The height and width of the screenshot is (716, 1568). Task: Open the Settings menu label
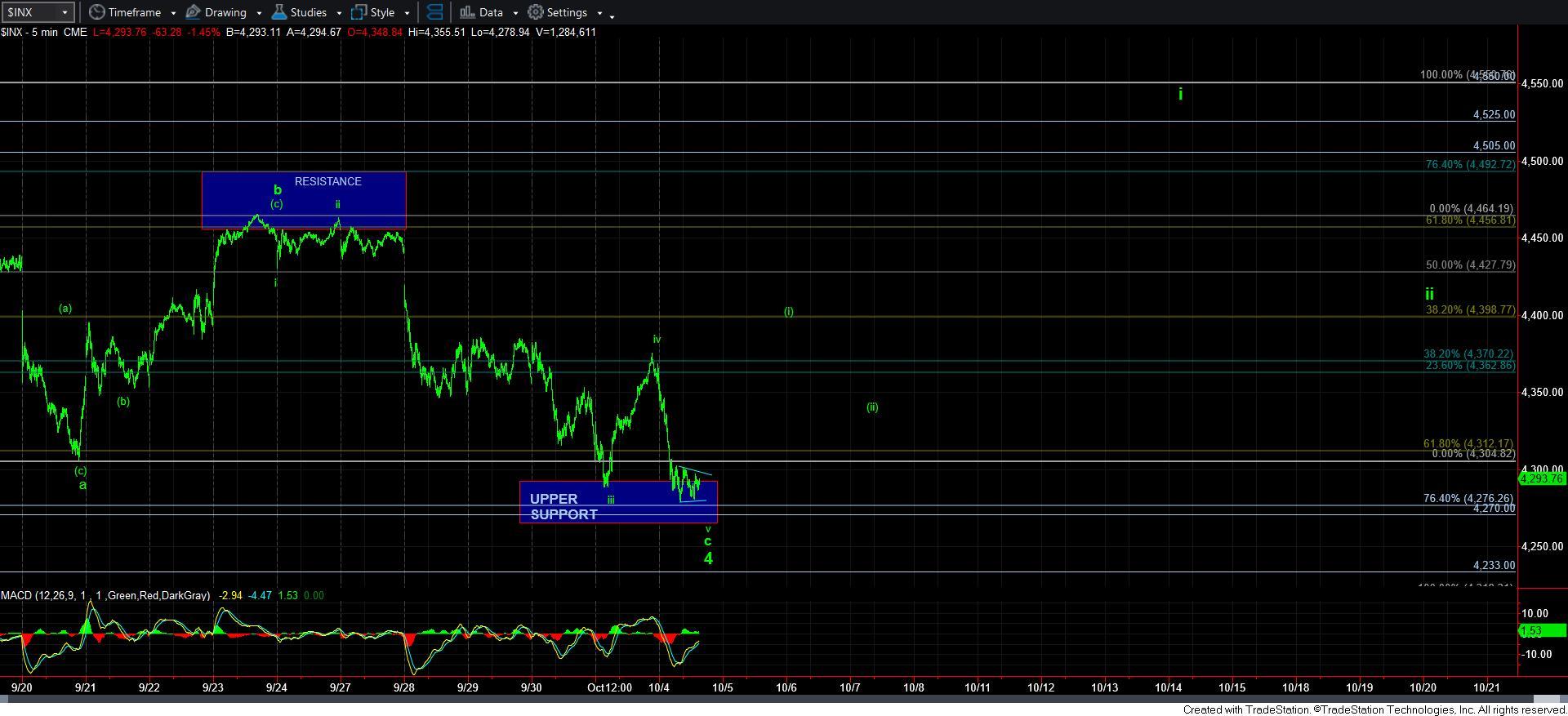pos(567,12)
